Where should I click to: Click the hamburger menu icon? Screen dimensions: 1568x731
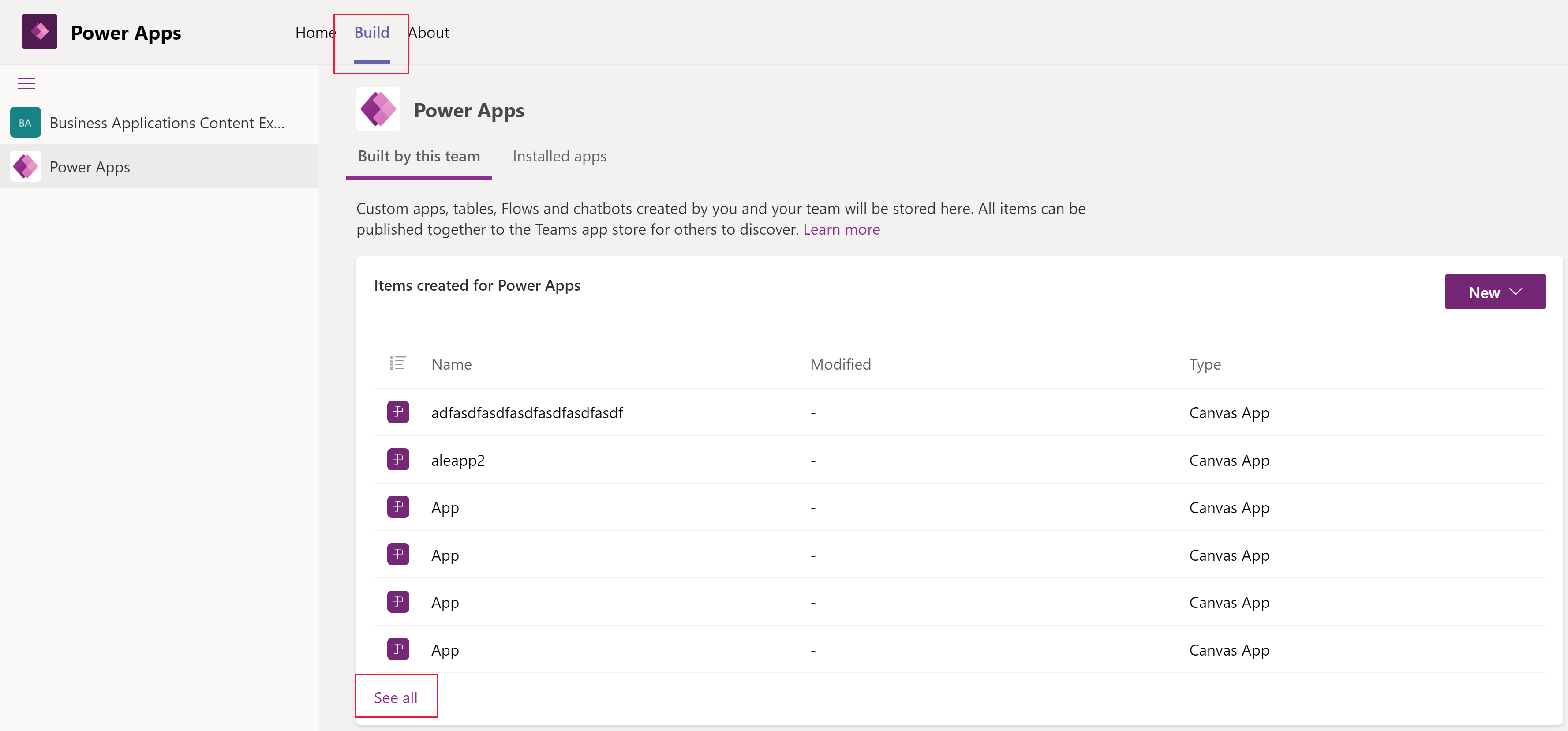coord(26,83)
